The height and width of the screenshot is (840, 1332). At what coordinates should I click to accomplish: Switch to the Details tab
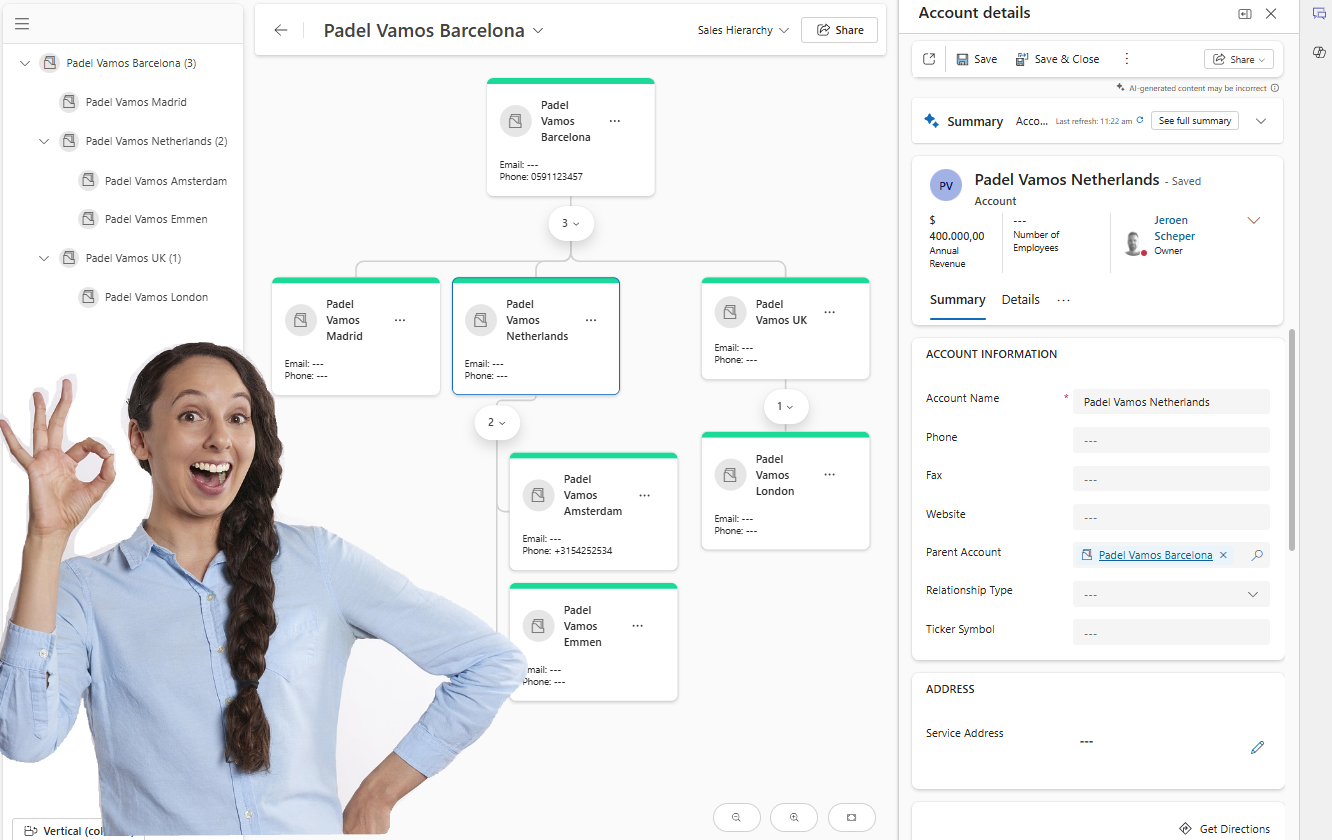(x=1020, y=300)
